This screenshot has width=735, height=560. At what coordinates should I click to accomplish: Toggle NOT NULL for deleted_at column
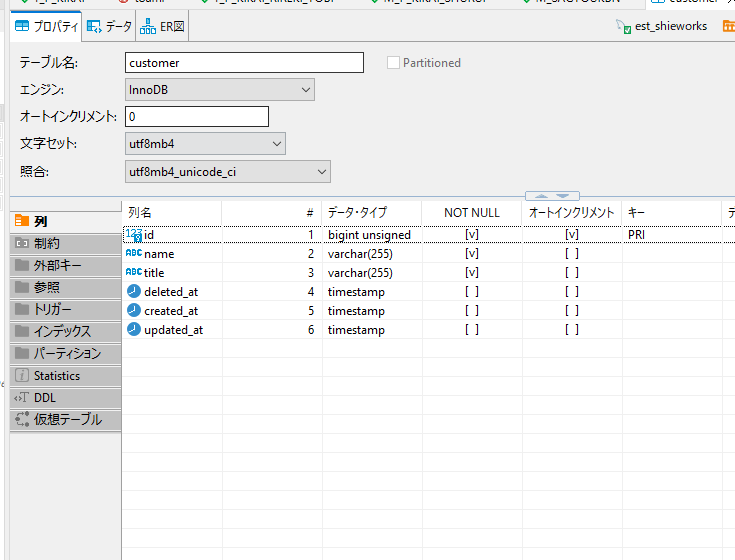(x=472, y=291)
